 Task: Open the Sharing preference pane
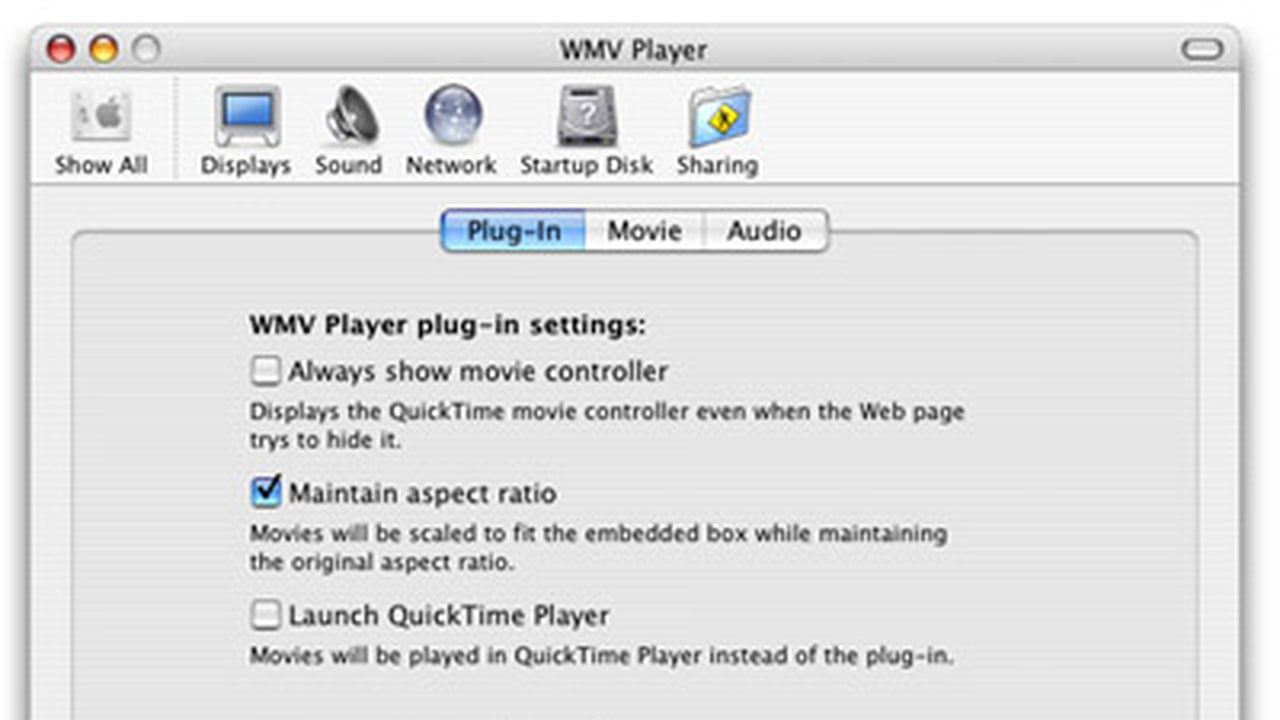pos(717,130)
